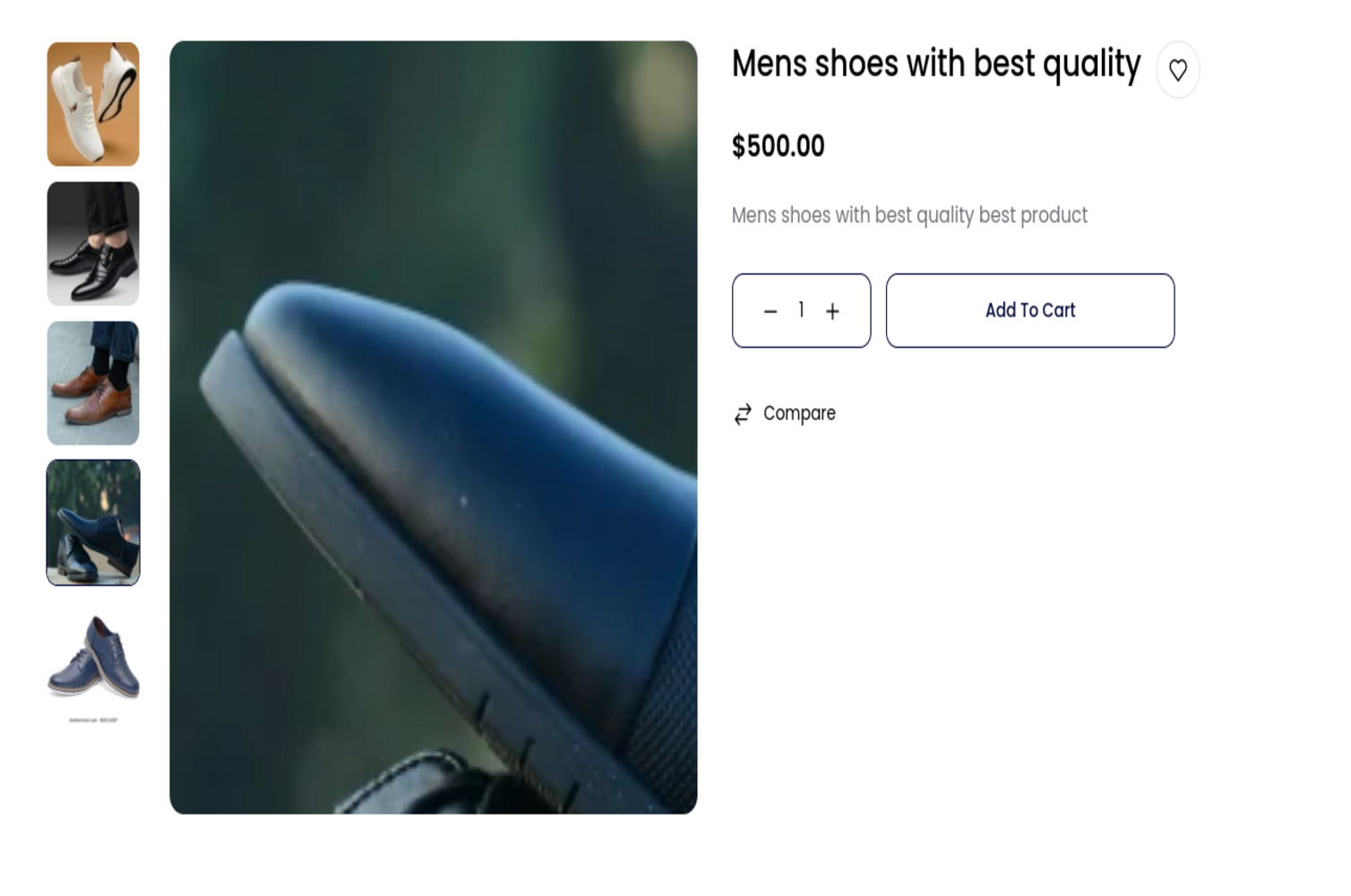Image resolution: width=1351 pixels, height=896 pixels.
Task: Decrease quantity with the minus icon
Action: pos(770,312)
